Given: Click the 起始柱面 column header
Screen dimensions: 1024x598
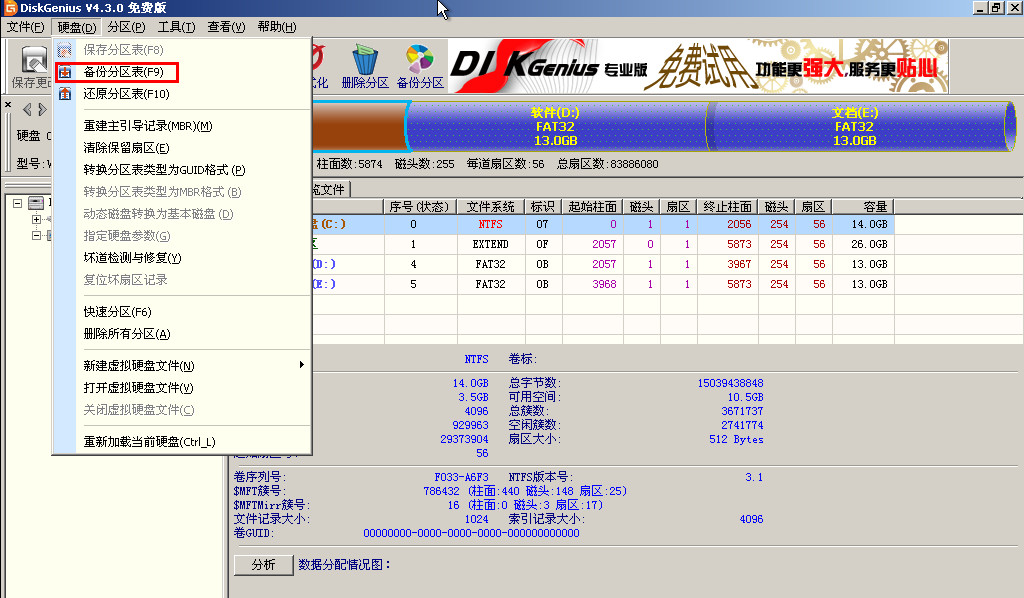Looking at the screenshot, I should 592,207.
